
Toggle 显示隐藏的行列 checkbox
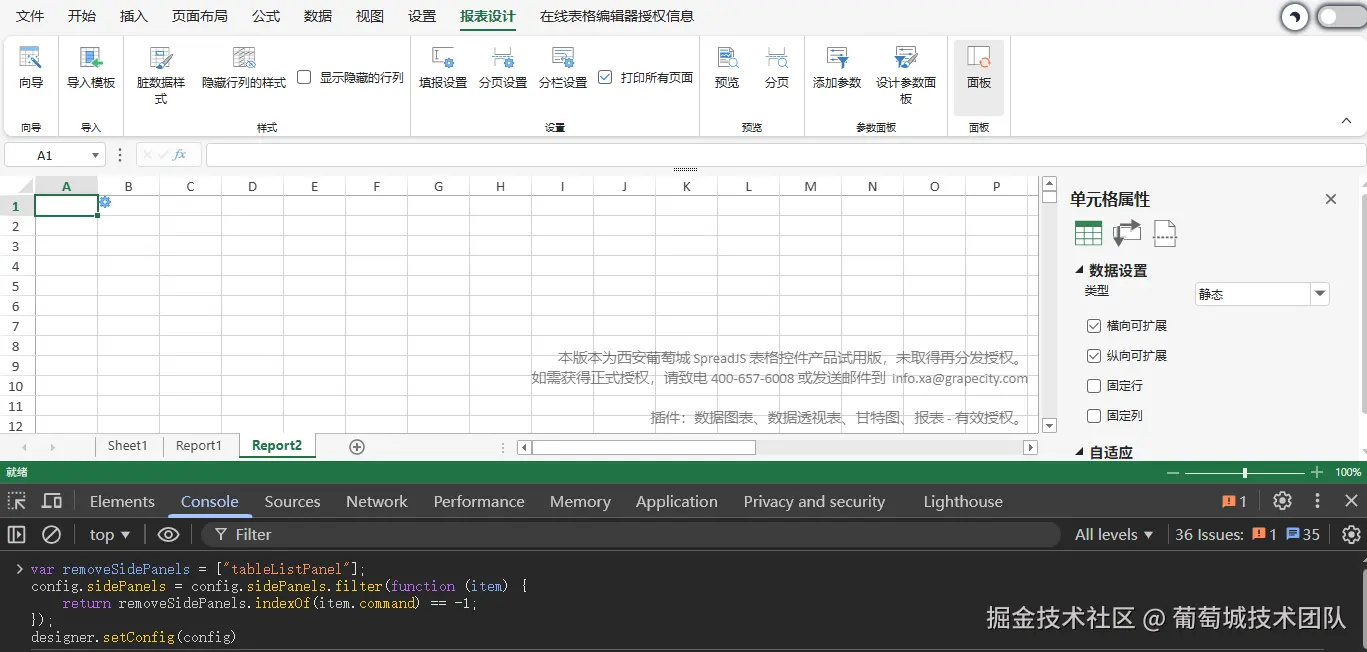[x=305, y=77]
